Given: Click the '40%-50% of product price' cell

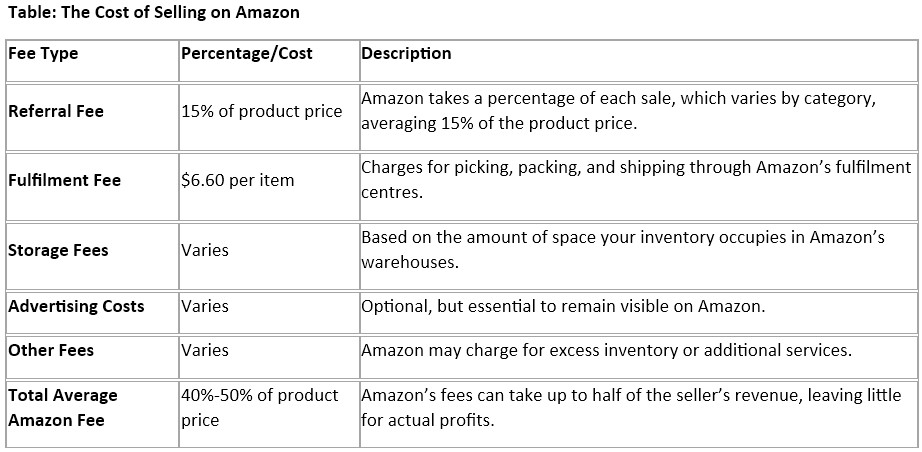Looking at the screenshot, I should point(260,407).
